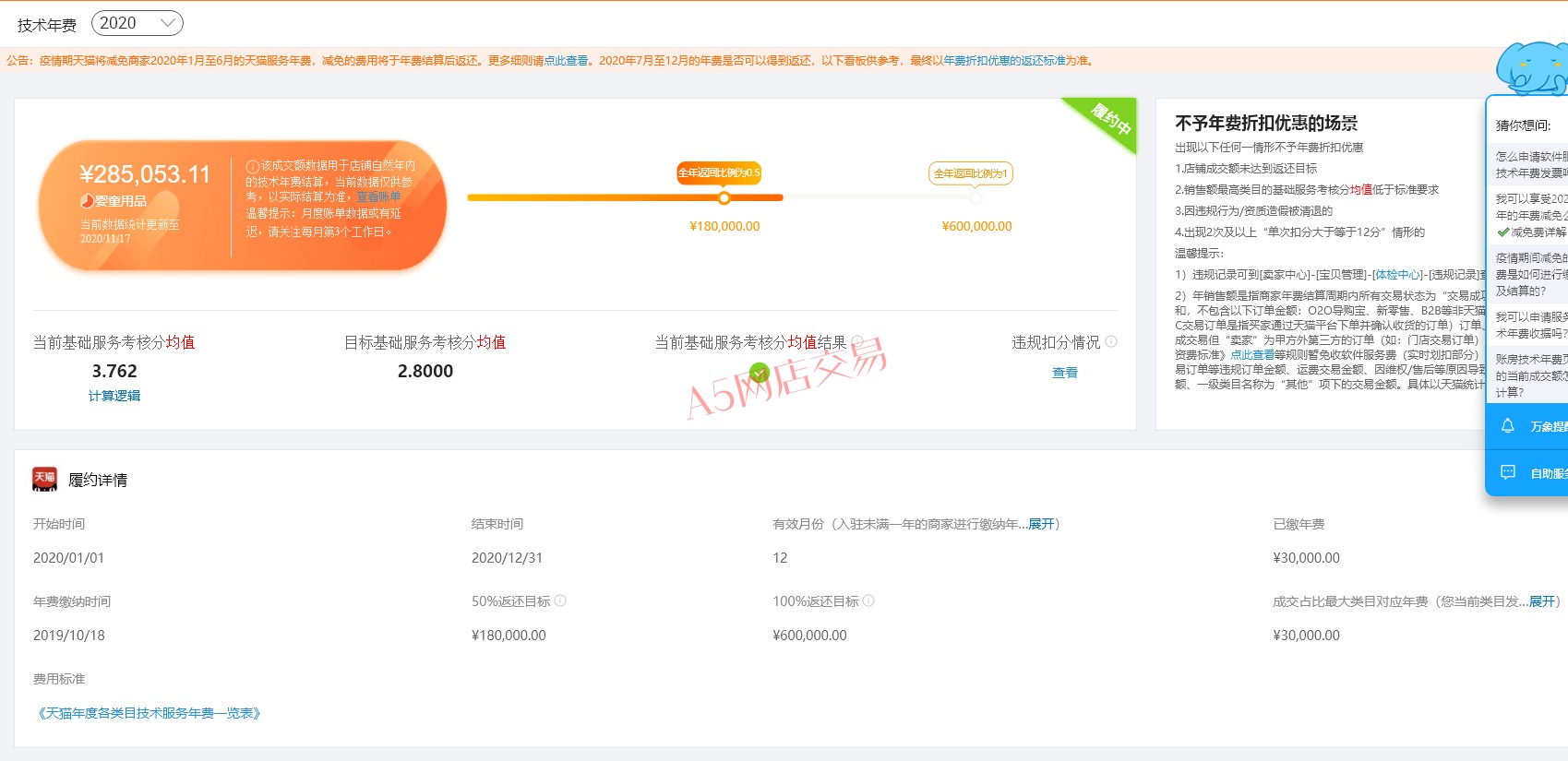Screen dimensions: 1568x761
Task: Click 全年返回比例为1 milestone label
Action: click(970, 173)
